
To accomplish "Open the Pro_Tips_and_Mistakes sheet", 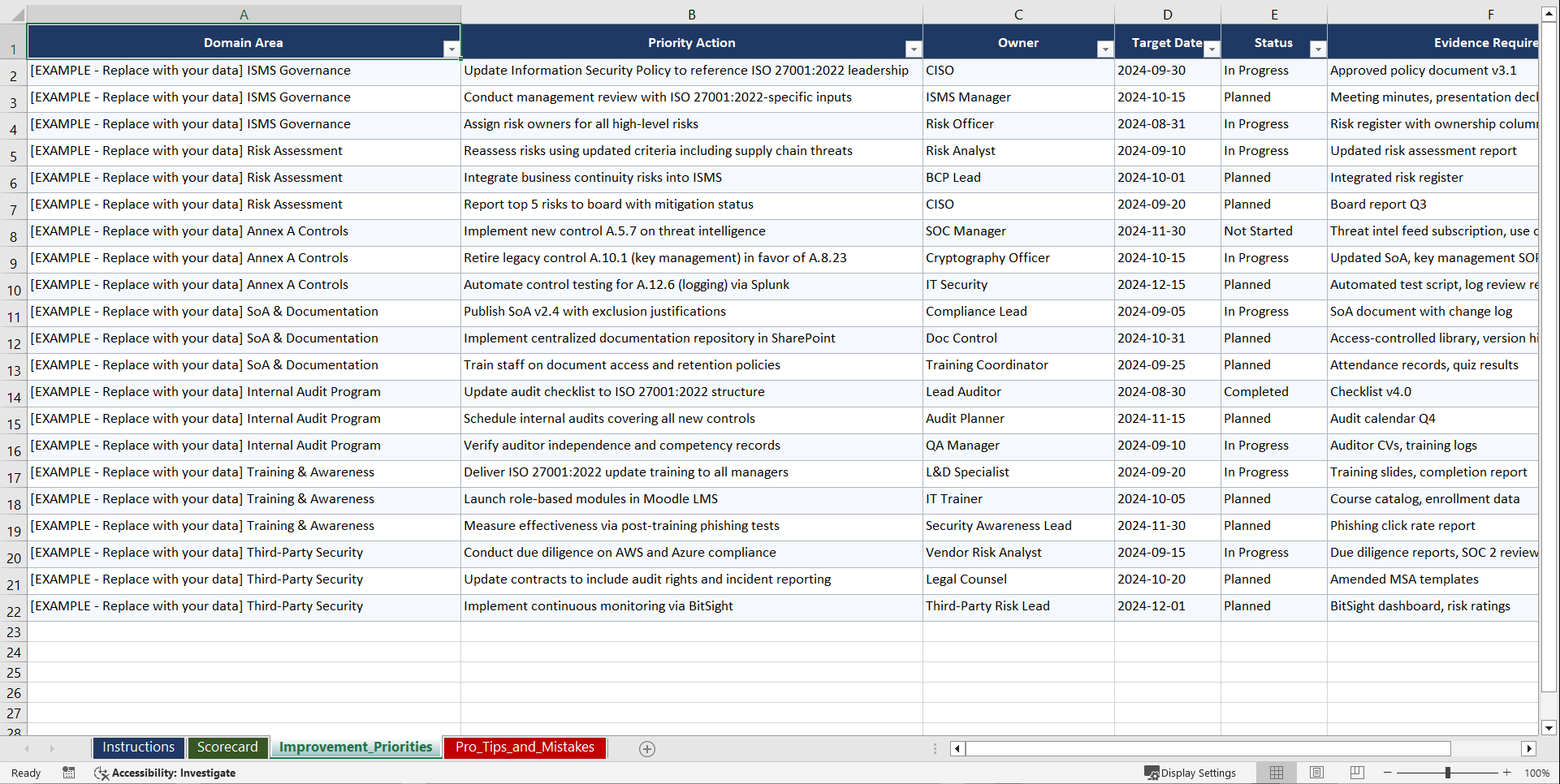I will [x=524, y=747].
